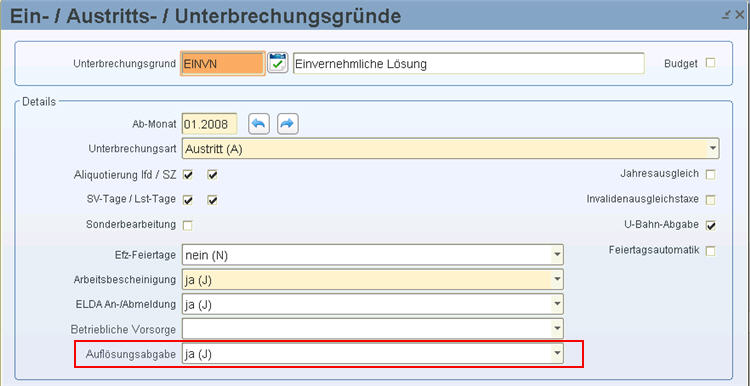
Task: Click the Auflösungsabgabe label
Action: (131, 354)
